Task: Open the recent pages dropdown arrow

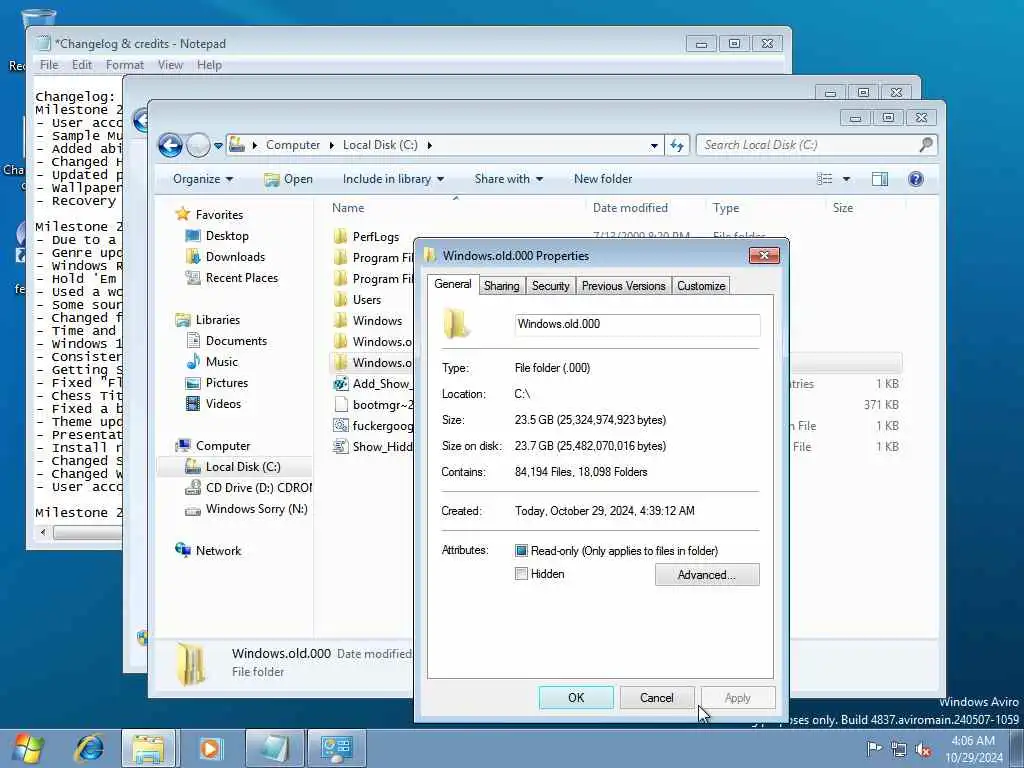Action: (218, 146)
